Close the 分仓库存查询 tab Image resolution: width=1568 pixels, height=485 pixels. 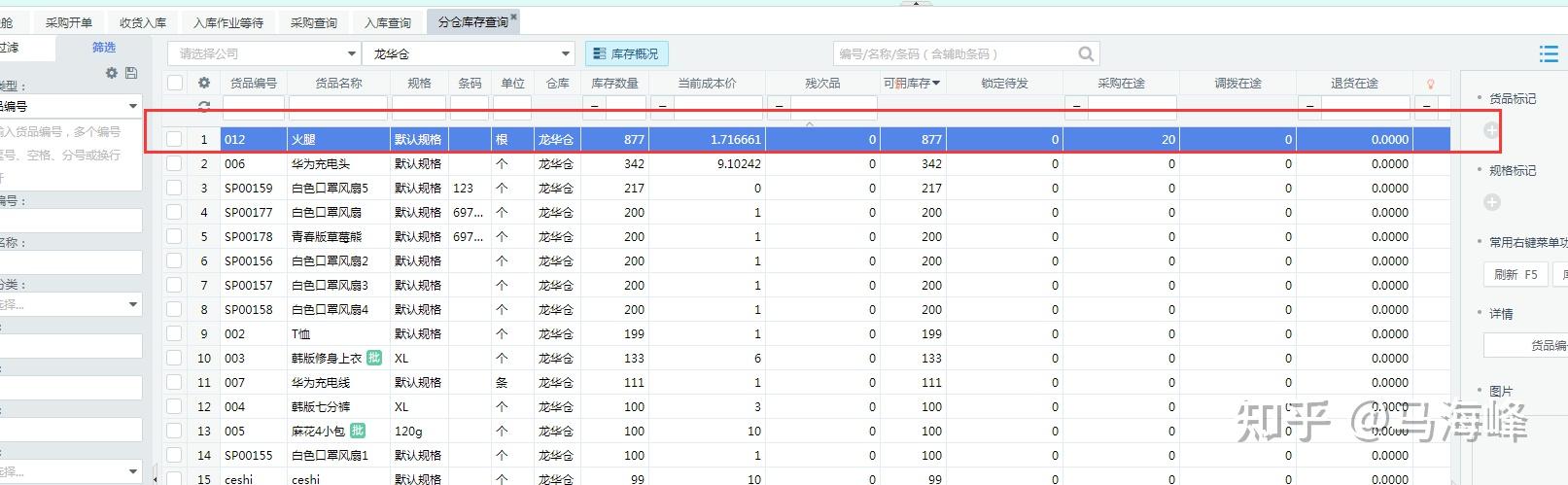point(514,17)
